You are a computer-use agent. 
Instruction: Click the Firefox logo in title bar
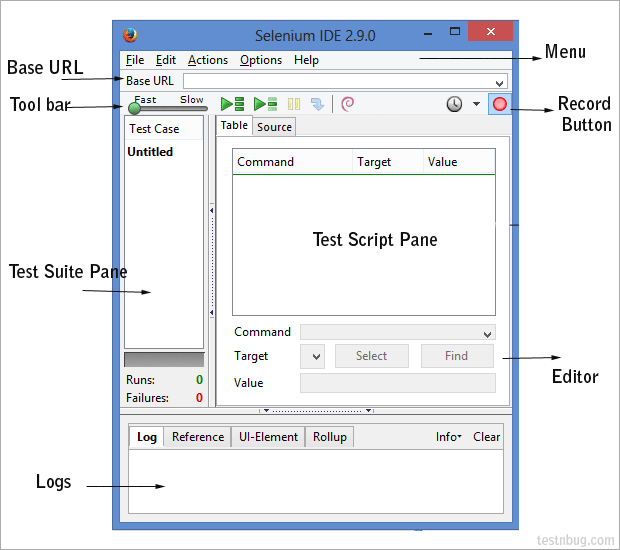[x=130, y=35]
